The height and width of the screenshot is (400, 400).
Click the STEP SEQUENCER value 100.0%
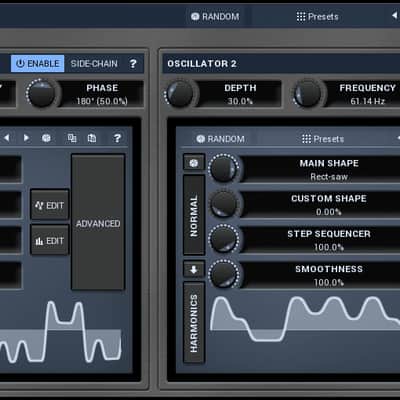pyautogui.click(x=329, y=247)
